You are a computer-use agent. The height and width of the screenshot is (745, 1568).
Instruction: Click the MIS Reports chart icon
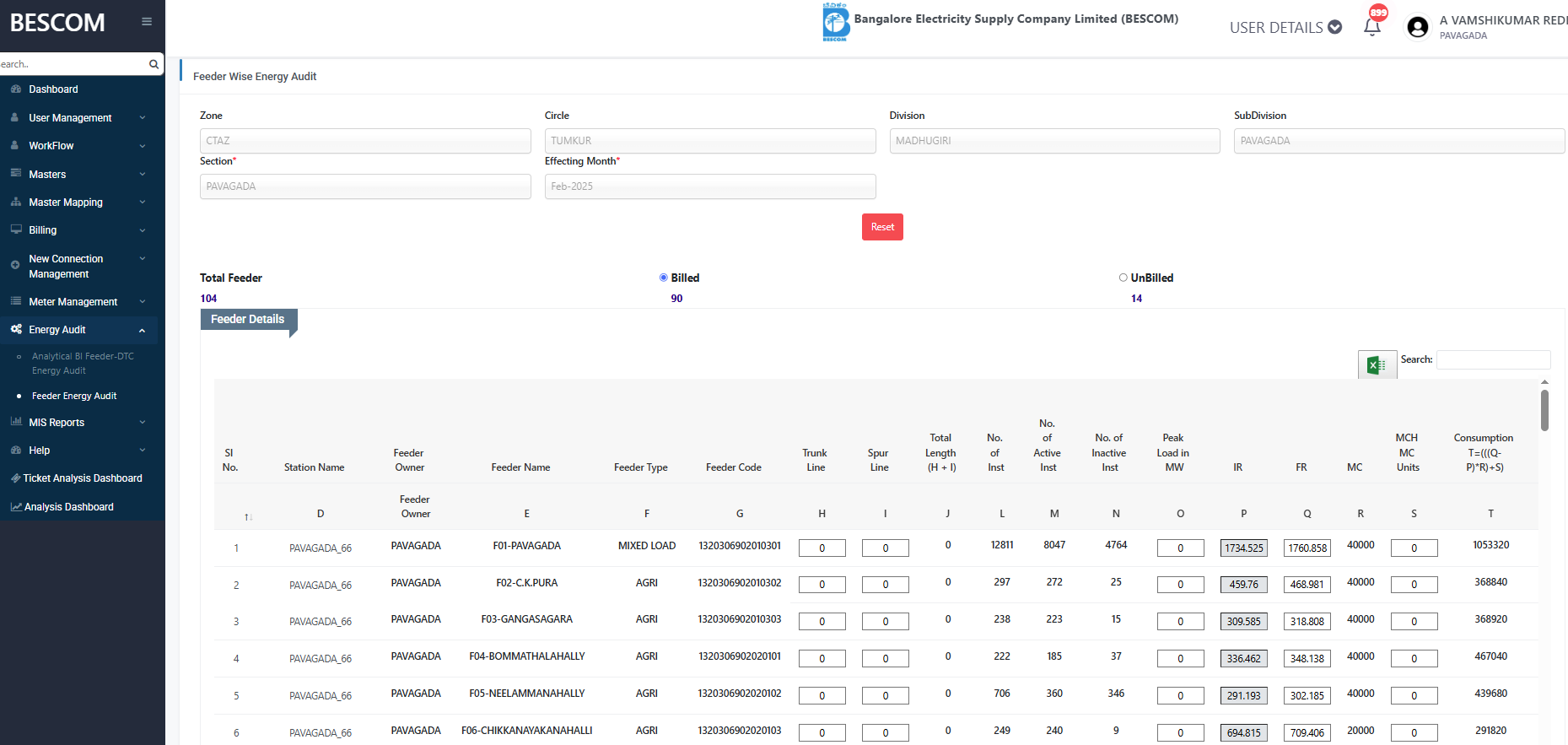click(x=16, y=422)
